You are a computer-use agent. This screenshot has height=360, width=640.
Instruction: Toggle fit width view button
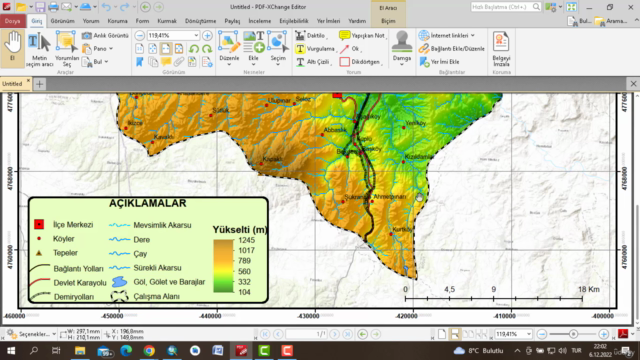[166, 49]
